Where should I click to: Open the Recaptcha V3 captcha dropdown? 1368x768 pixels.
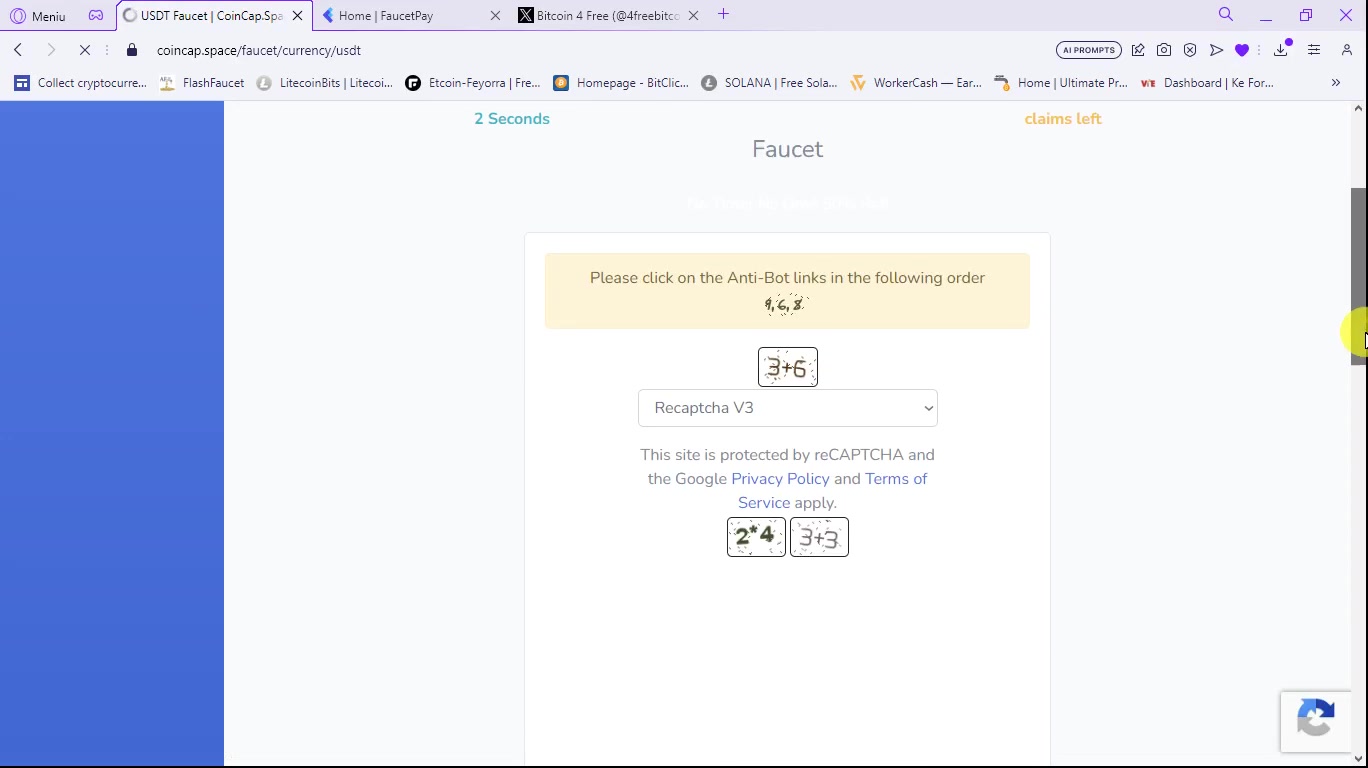pos(788,408)
